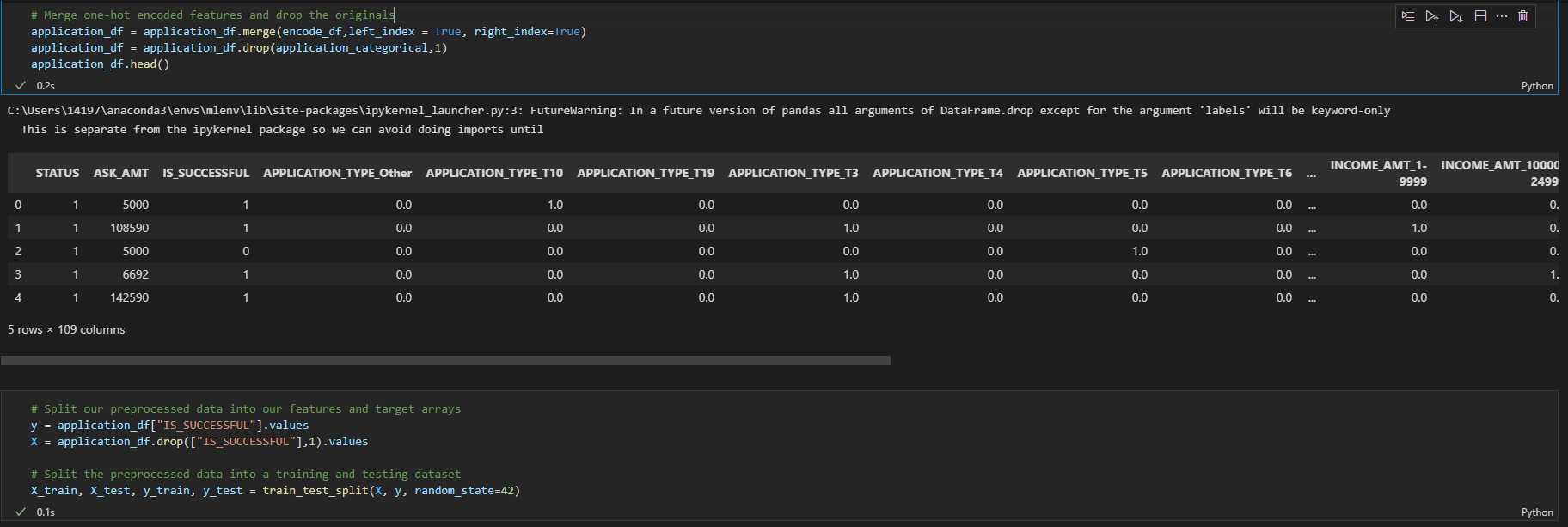
Task: Click the 0.1s execution time label
Action: point(46,512)
